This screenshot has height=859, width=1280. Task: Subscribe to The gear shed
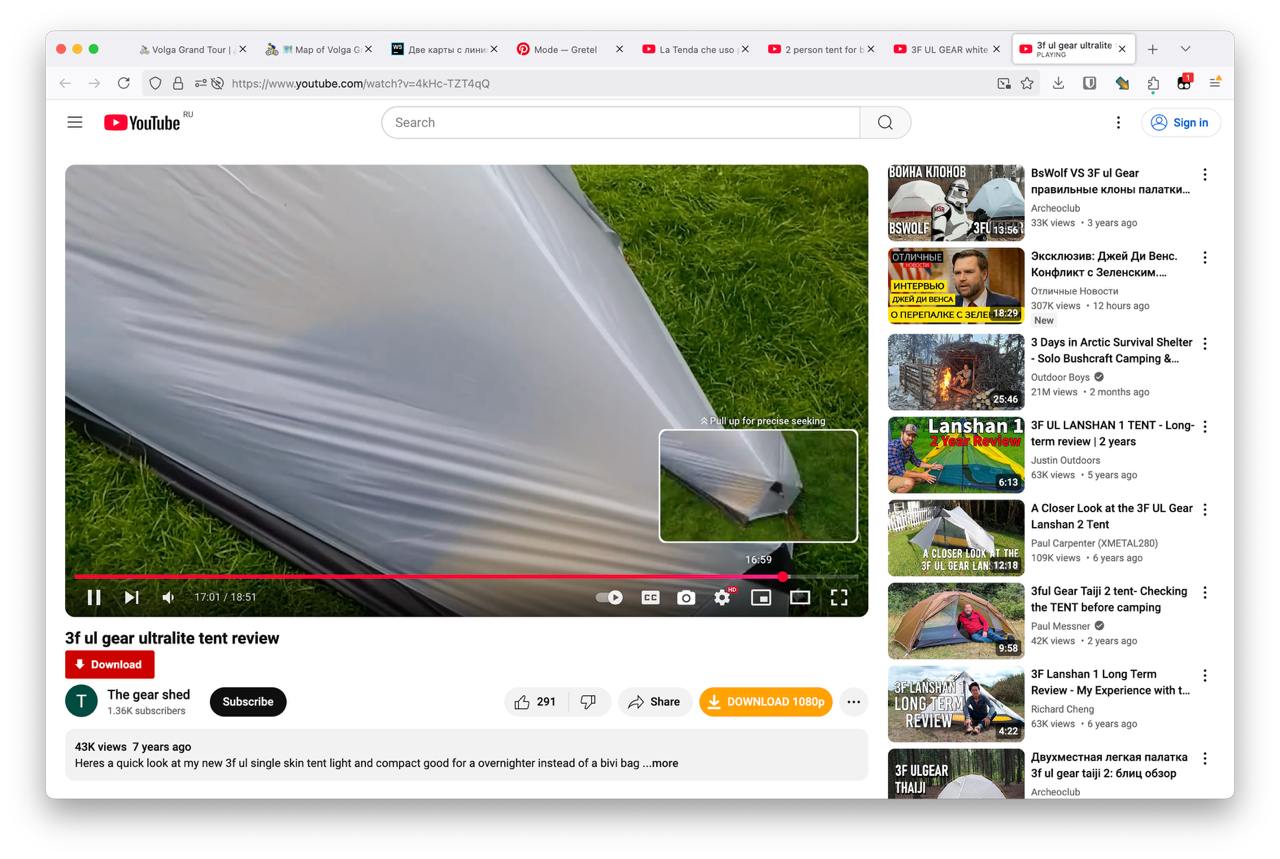click(248, 702)
